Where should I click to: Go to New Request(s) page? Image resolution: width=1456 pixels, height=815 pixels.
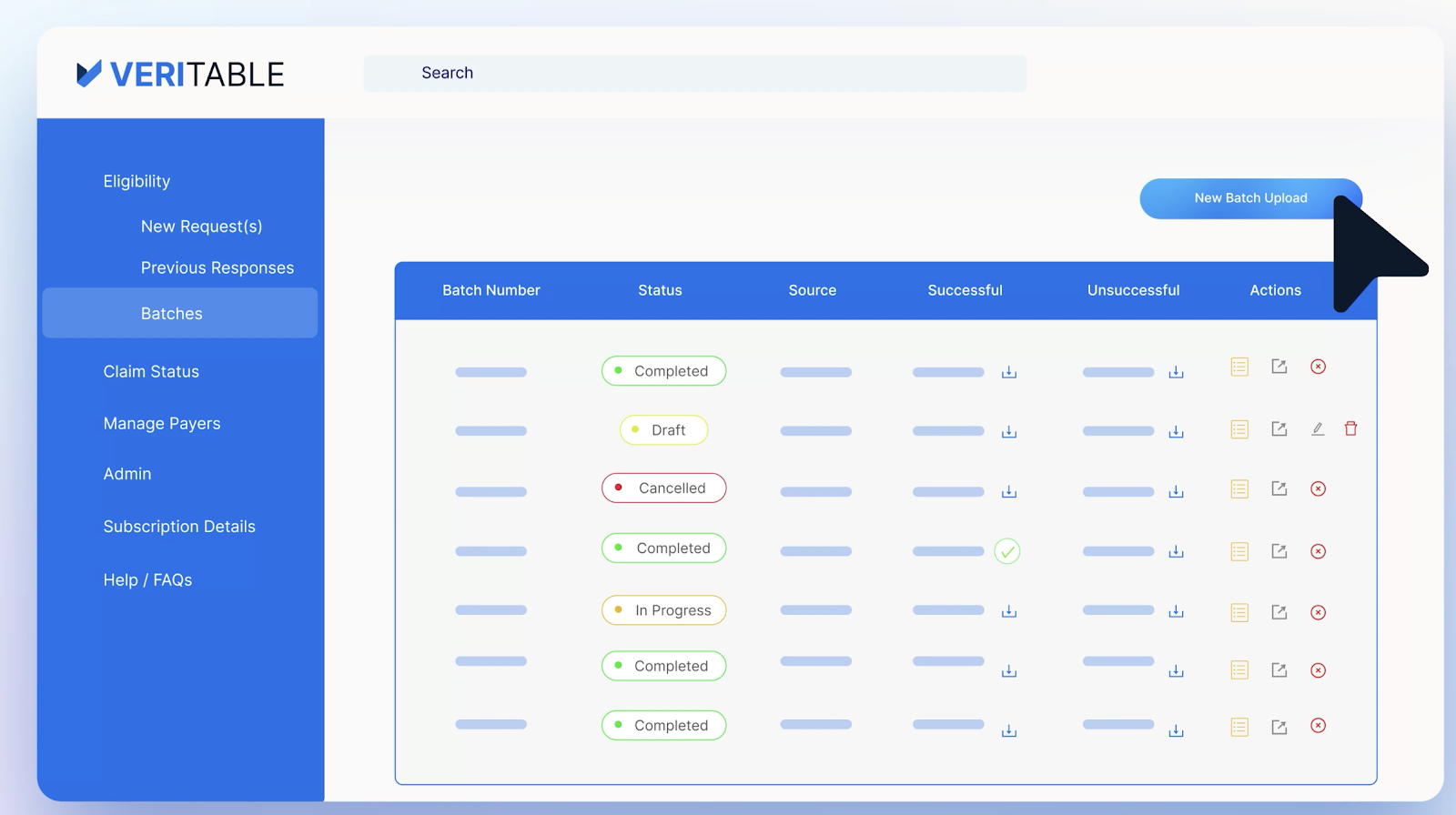[201, 226]
